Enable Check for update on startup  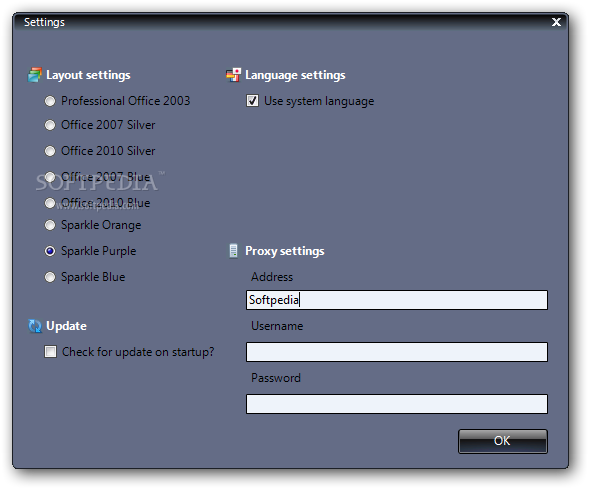tap(50, 352)
